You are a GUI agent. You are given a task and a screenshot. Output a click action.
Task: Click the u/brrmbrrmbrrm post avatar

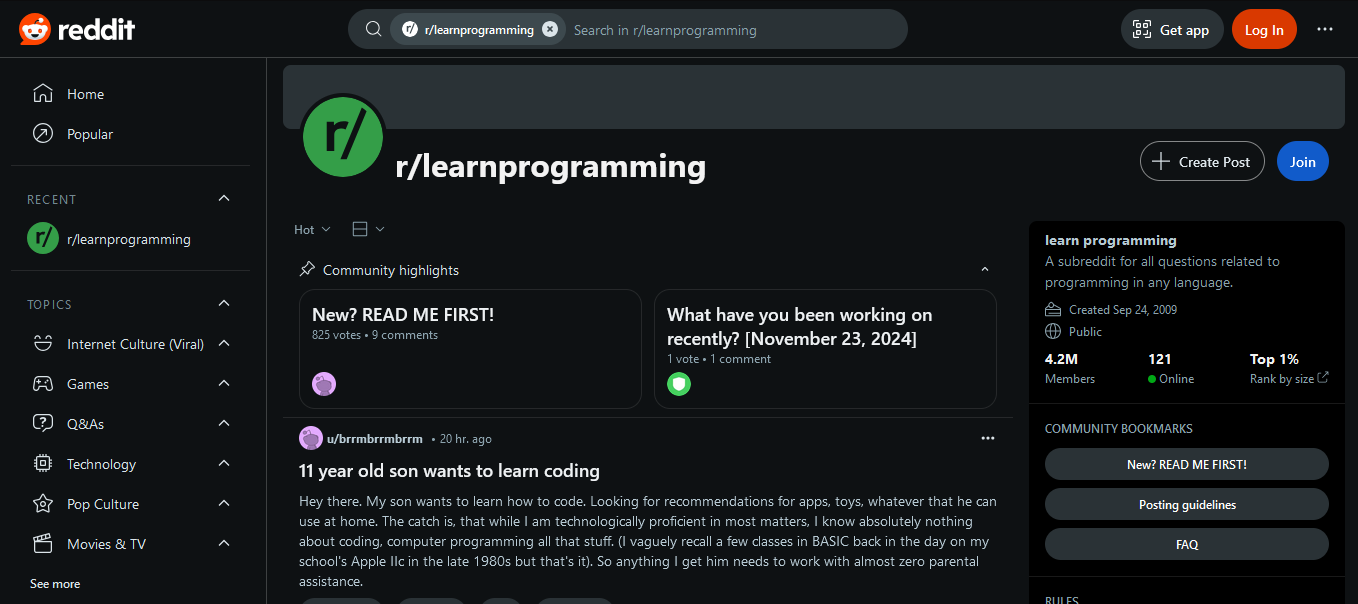(x=310, y=438)
